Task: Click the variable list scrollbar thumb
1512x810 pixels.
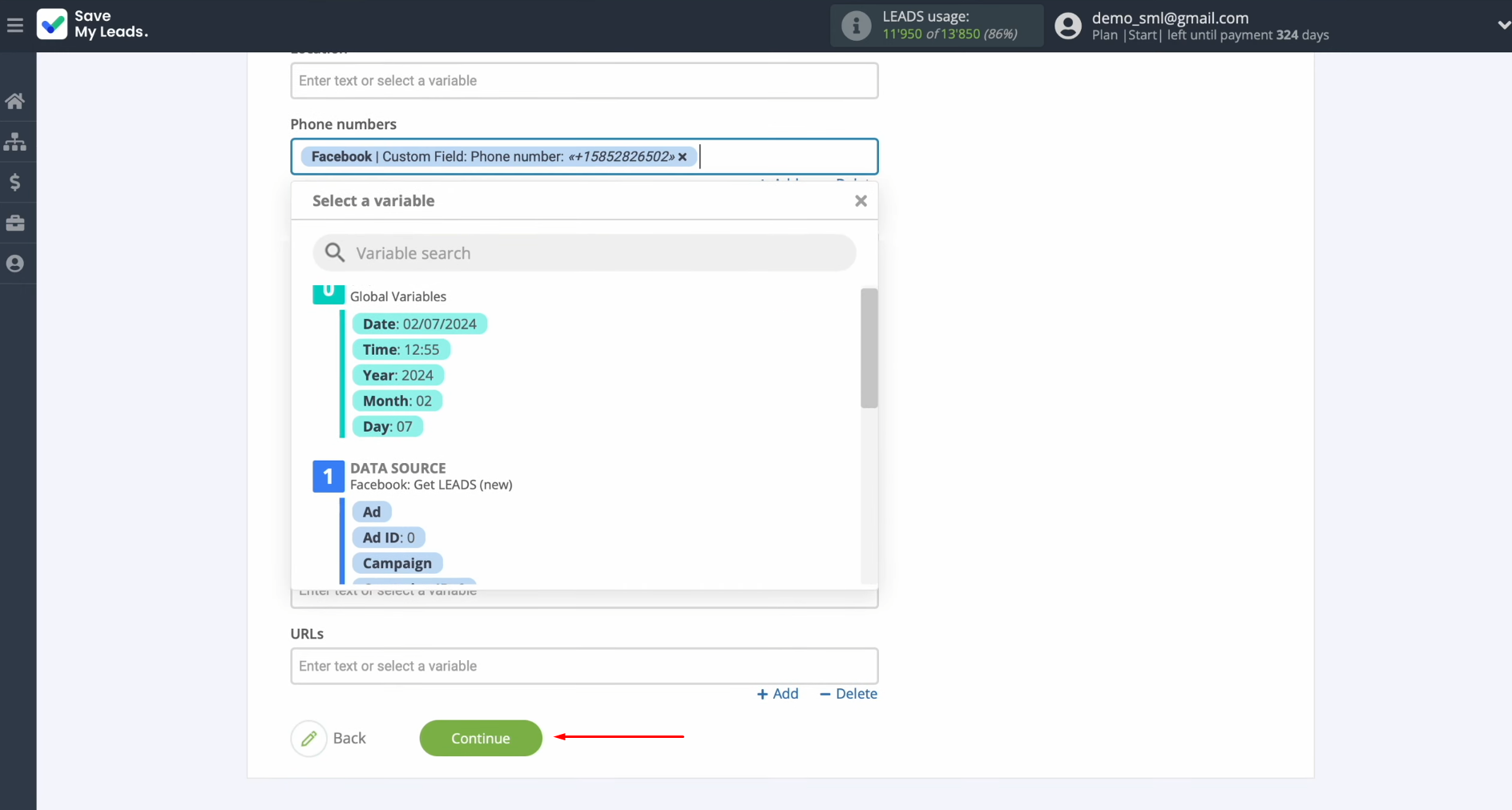Action: [x=869, y=348]
